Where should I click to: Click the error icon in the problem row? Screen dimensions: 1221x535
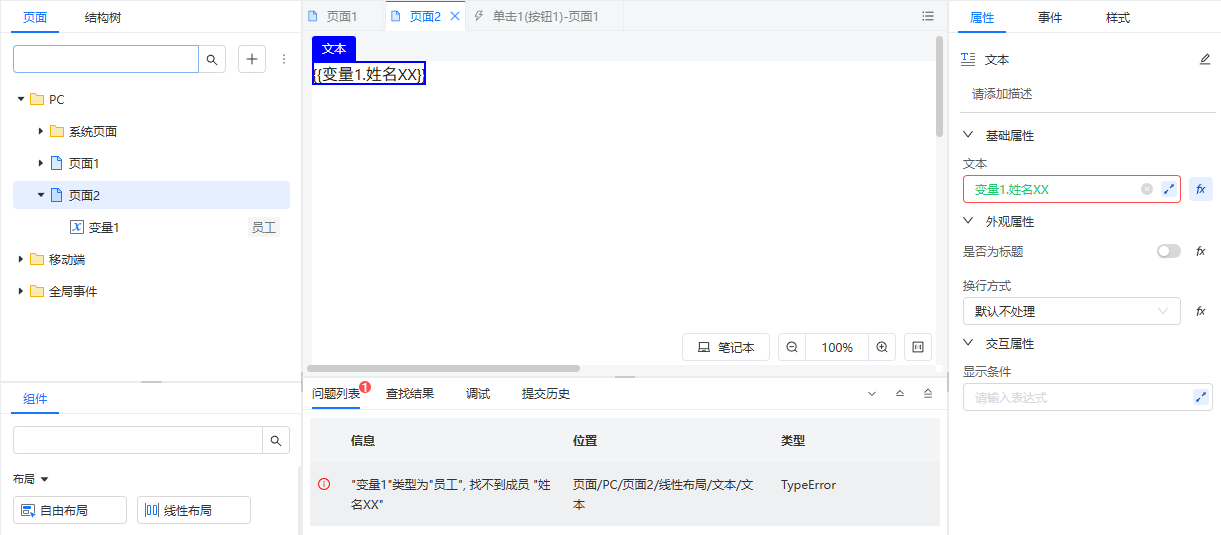pos(324,484)
